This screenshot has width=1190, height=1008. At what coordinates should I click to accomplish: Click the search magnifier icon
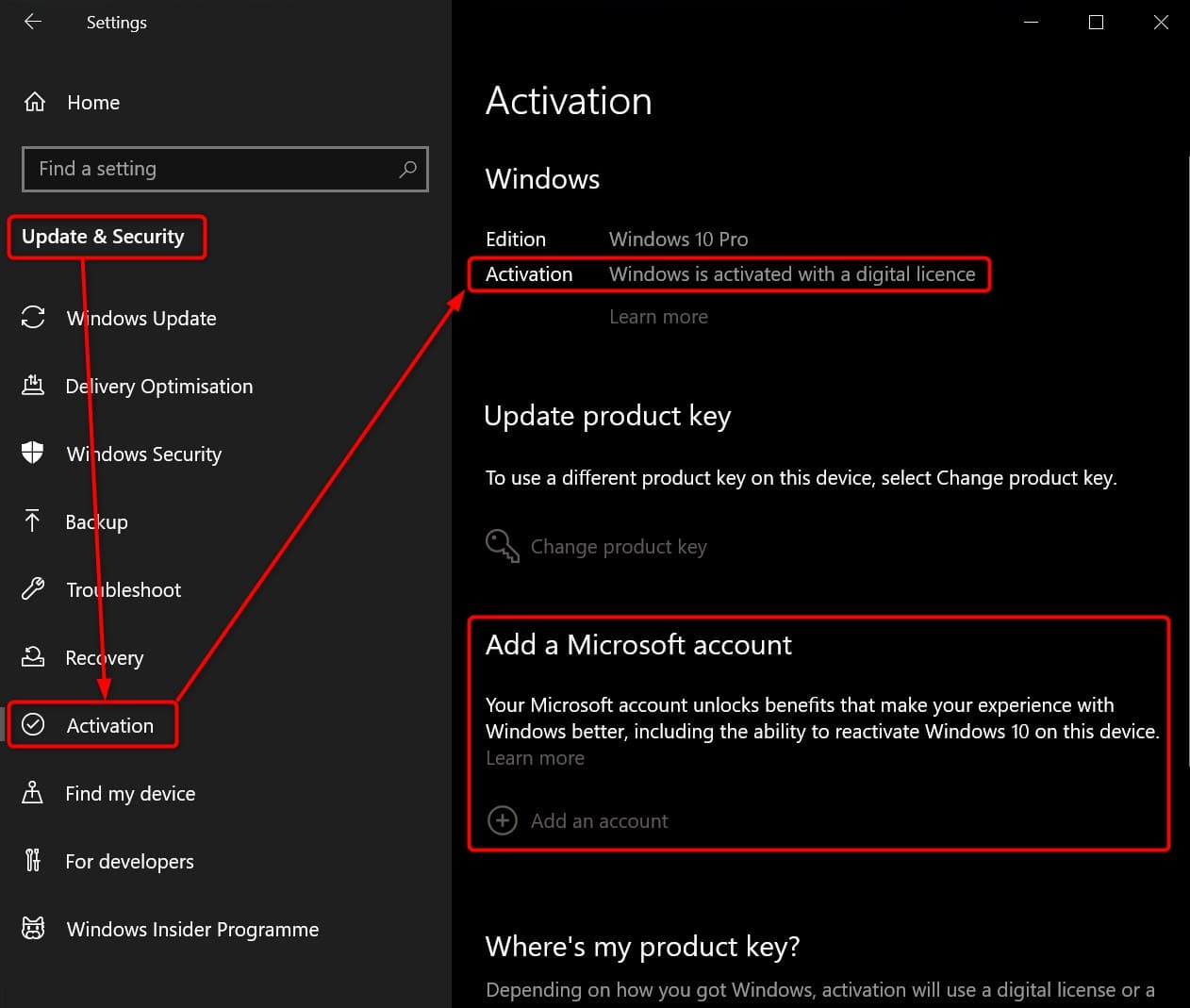[x=407, y=169]
